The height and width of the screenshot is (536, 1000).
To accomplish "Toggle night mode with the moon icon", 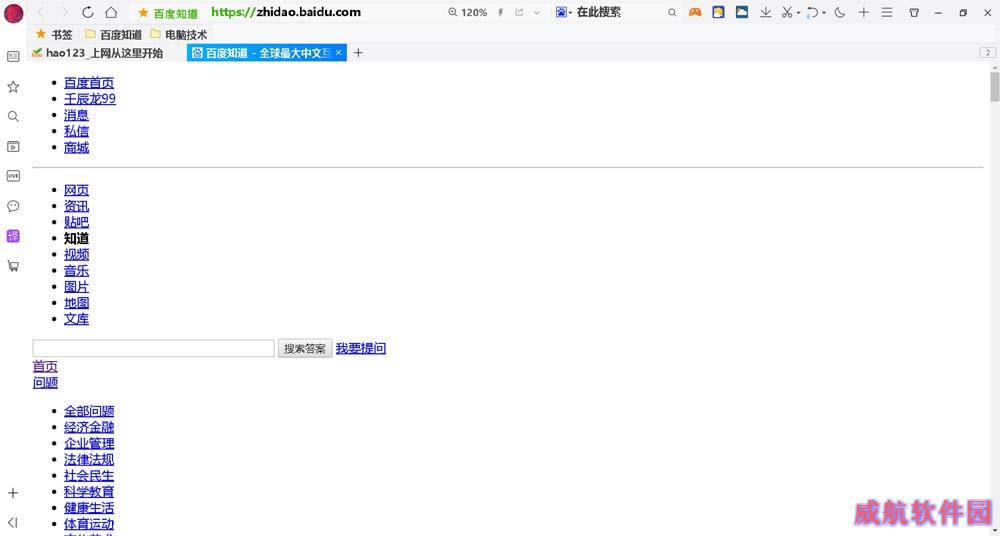I will coord(840,12).
